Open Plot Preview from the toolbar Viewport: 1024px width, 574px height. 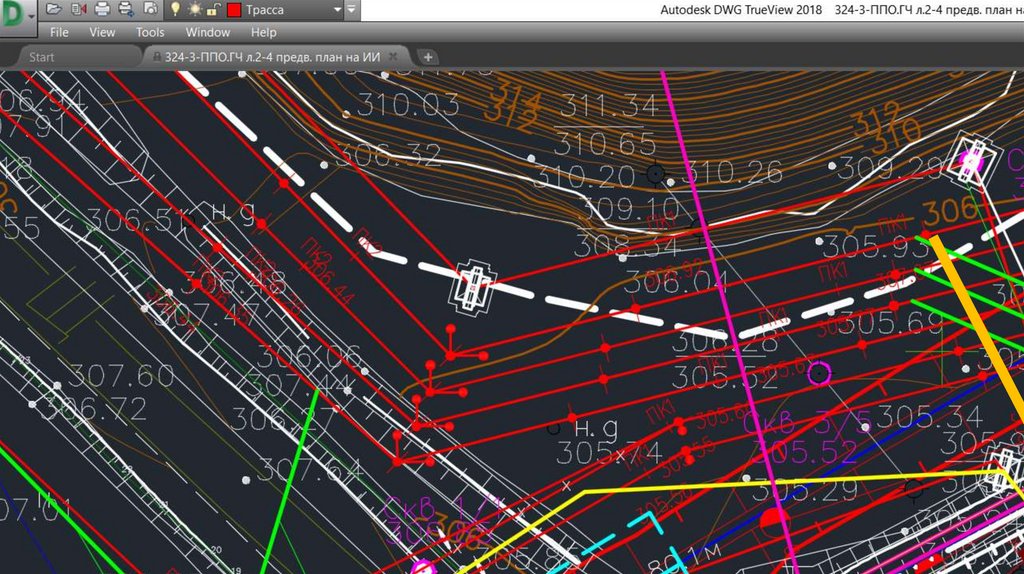tap(149, 10)
